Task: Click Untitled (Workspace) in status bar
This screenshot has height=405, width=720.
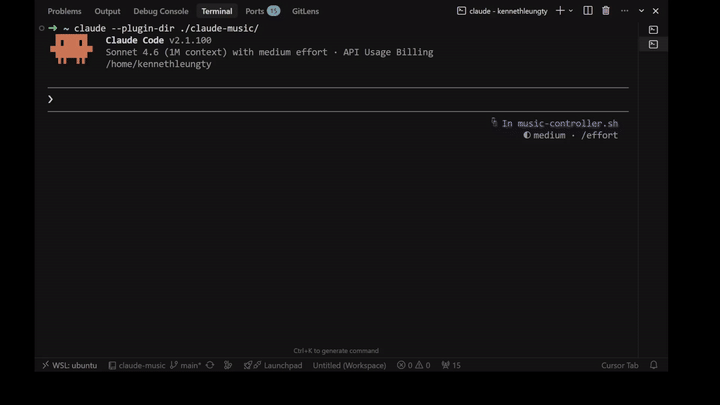Action: point(349,365)
